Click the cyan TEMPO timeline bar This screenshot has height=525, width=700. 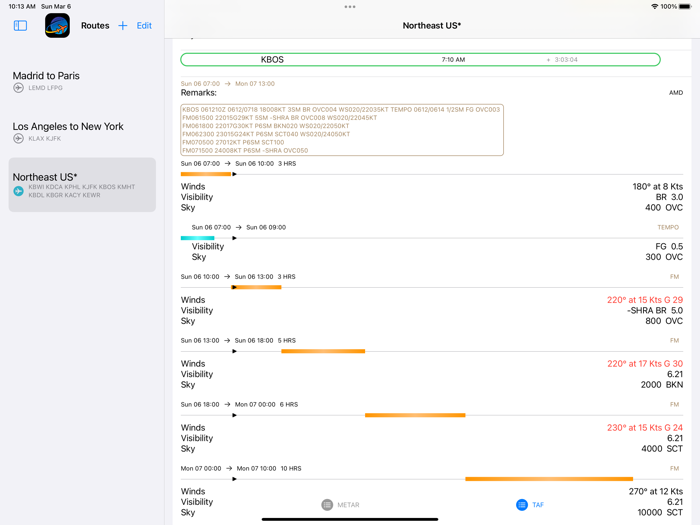(197, 238)
